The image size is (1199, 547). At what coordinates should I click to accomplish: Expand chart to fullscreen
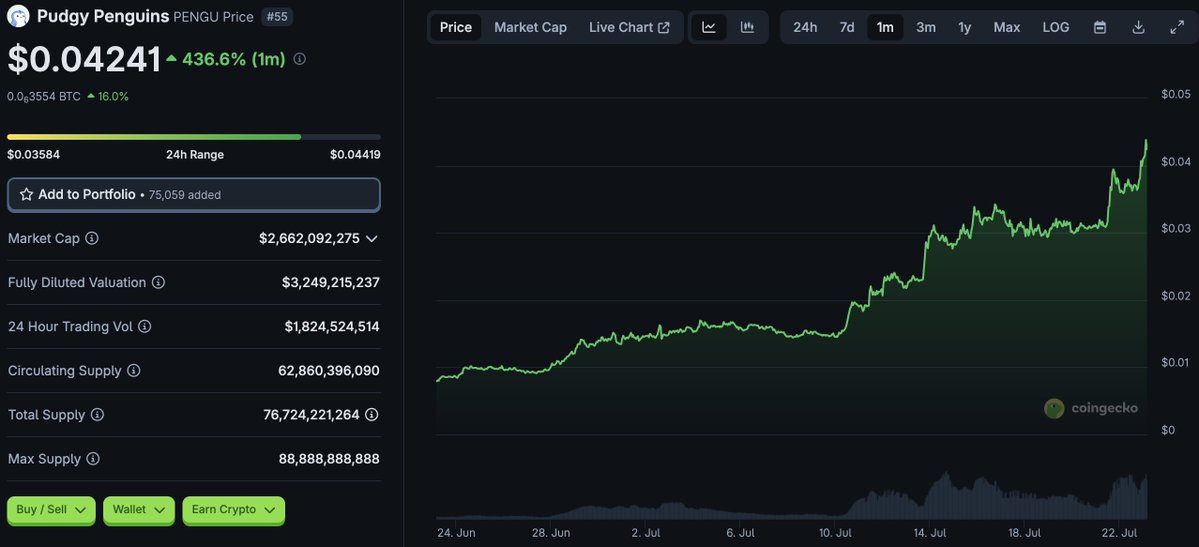pos(1177,28)
